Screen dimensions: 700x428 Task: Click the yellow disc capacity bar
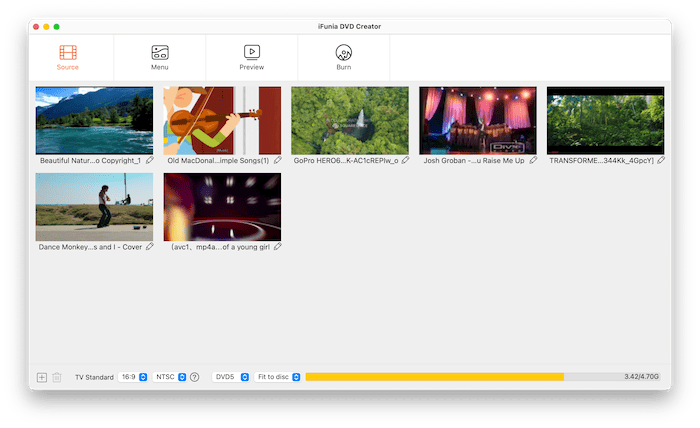click(434, 377)
